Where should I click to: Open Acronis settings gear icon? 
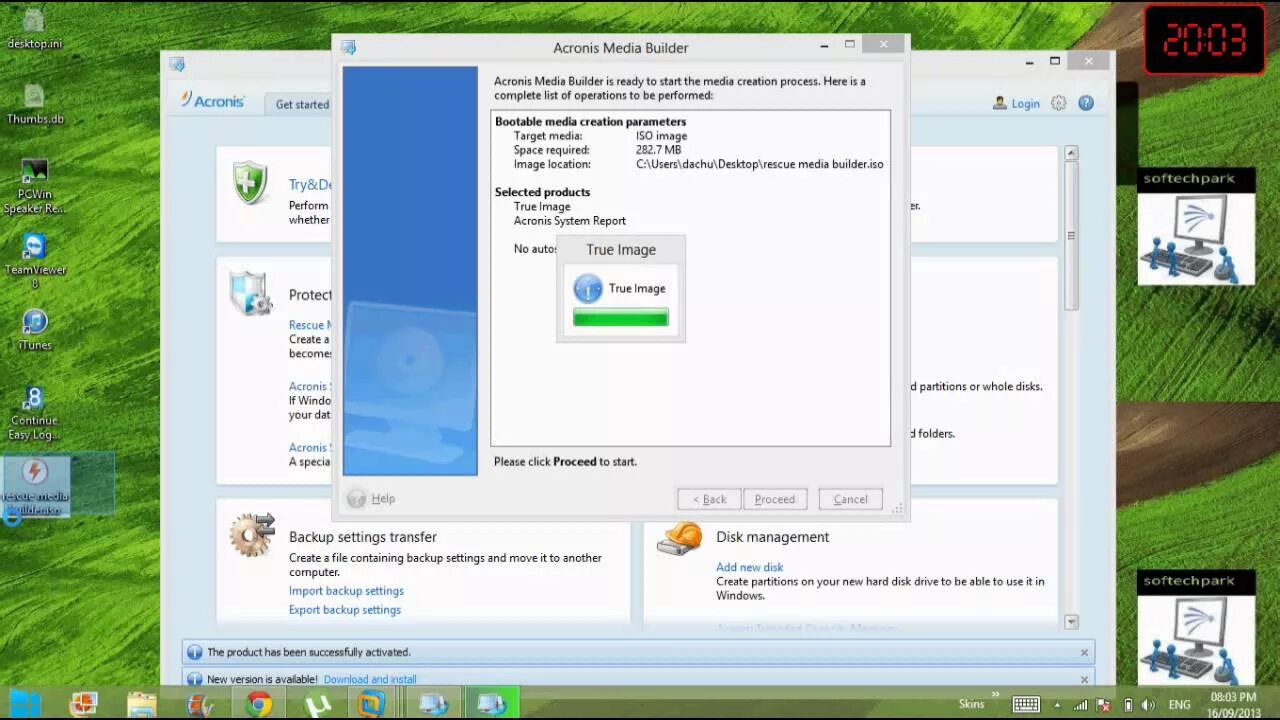click(x=1059, y=103)
